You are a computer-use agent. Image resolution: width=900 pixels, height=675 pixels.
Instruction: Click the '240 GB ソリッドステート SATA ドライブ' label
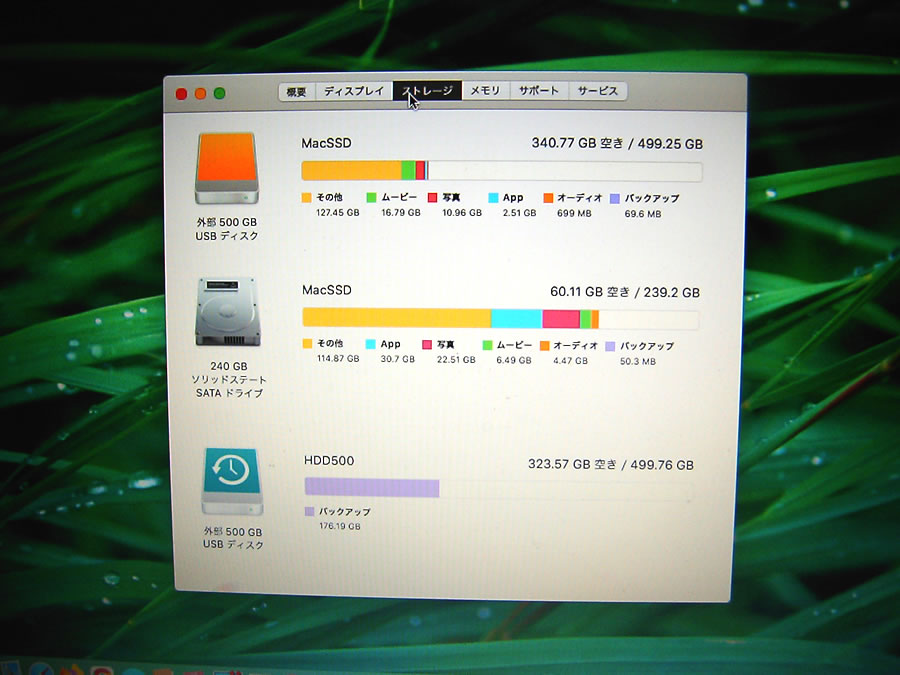229,379
